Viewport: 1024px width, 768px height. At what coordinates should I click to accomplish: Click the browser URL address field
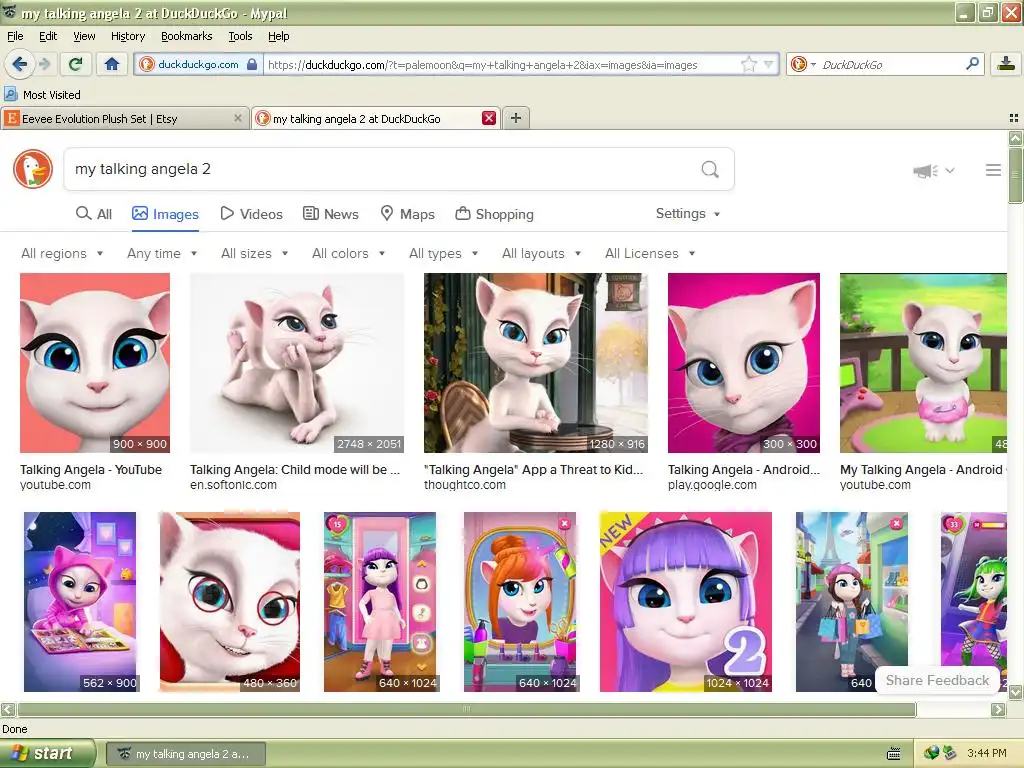500,64
